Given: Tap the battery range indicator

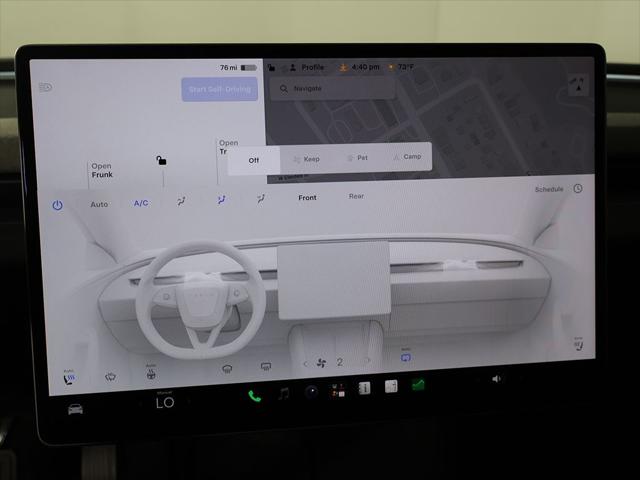Looking at the screenshot, I should pyautogui.click(x=238, y=67).
